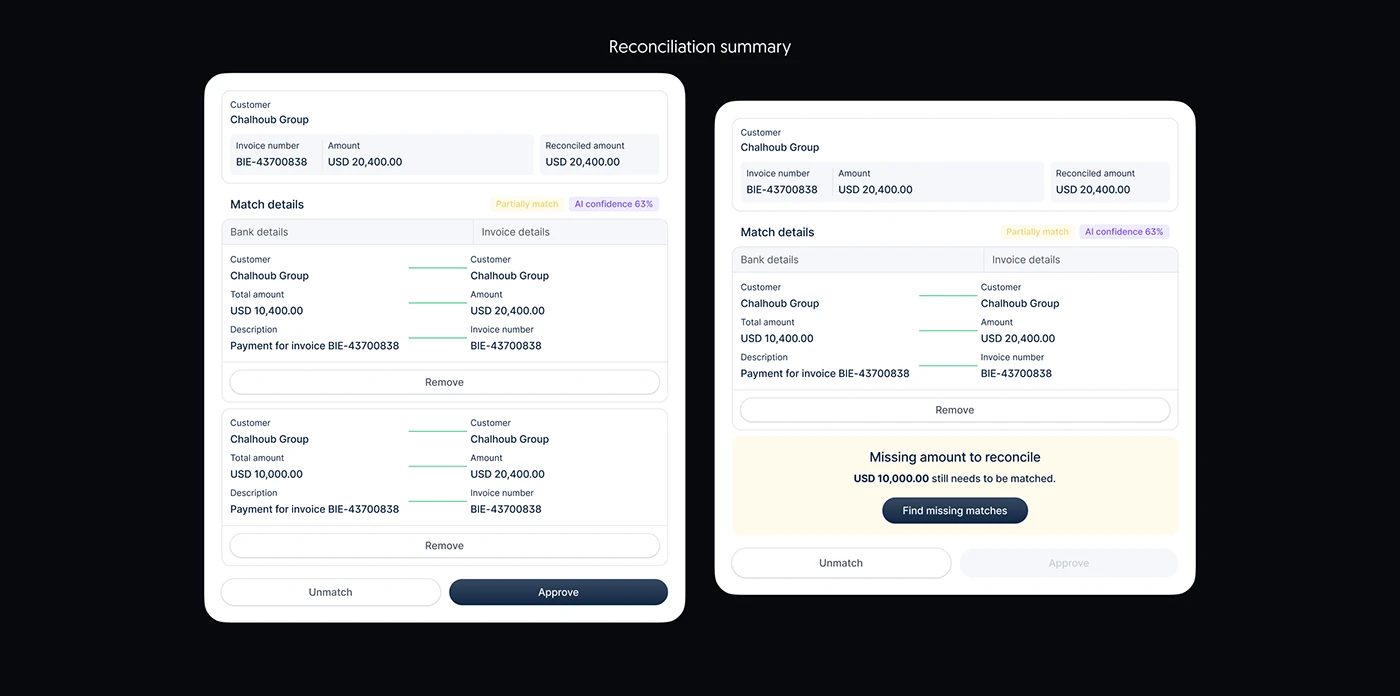Click top invoice number BIE-43700838 in right card
The height and width of the screenshot is (696, 1400).
pyautogui.click(x=781, y=190)
